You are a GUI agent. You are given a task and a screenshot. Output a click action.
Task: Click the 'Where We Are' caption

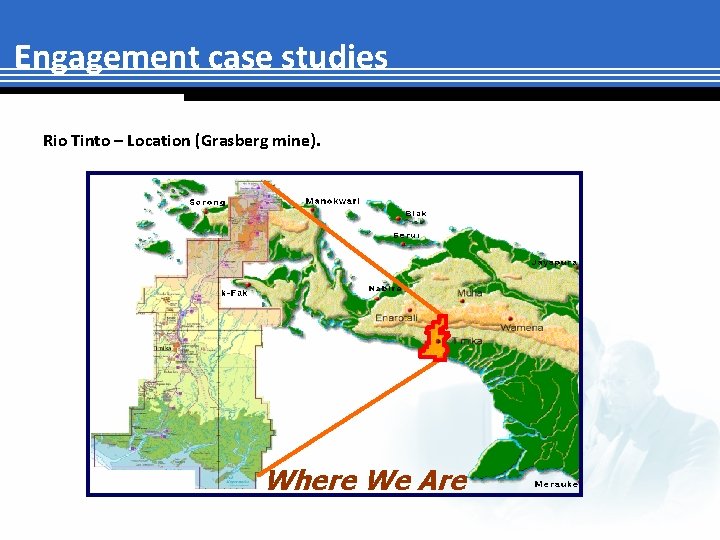(x=366, y=480)
